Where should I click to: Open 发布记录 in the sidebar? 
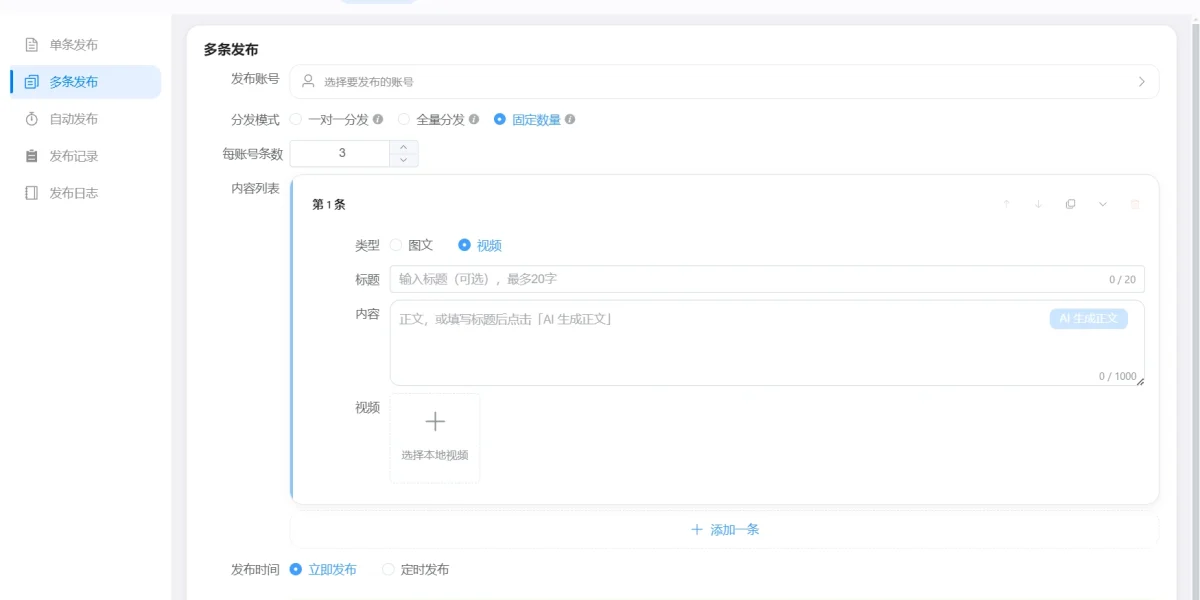click(85, 156)
